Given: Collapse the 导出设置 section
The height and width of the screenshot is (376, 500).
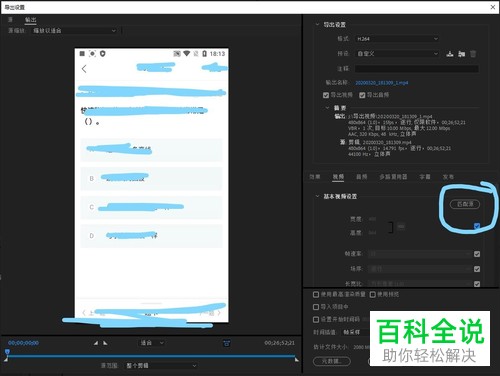Looking at the screenshot, I should (317, 24).
